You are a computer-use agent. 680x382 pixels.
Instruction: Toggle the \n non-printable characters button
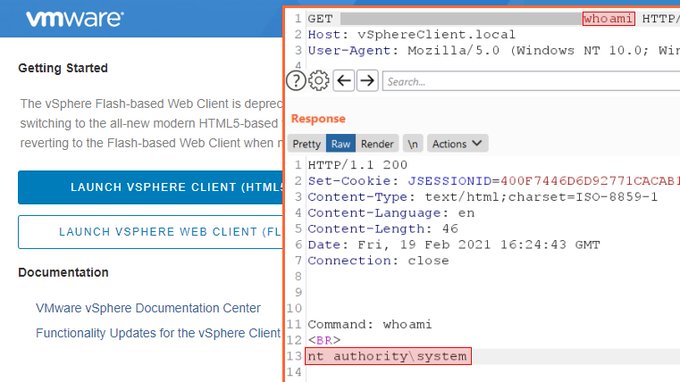click(412, 144)
